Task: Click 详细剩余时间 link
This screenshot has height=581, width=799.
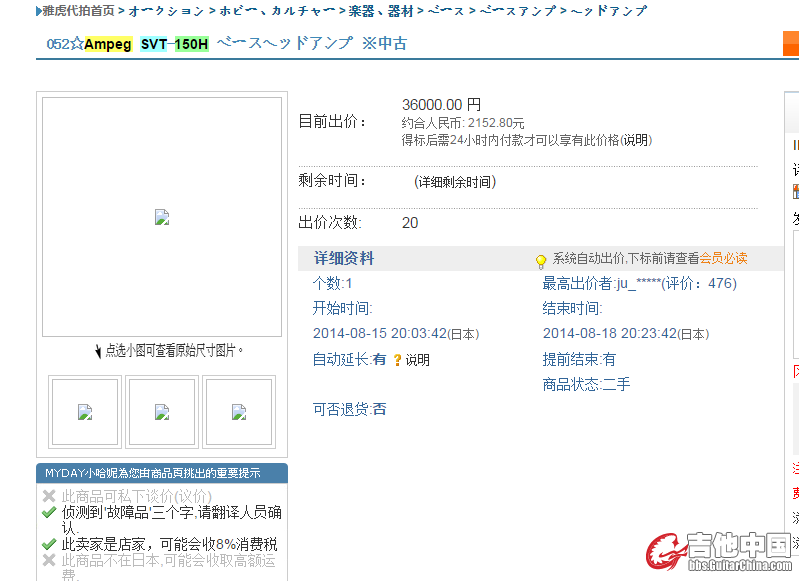Action: pos(455,182)
